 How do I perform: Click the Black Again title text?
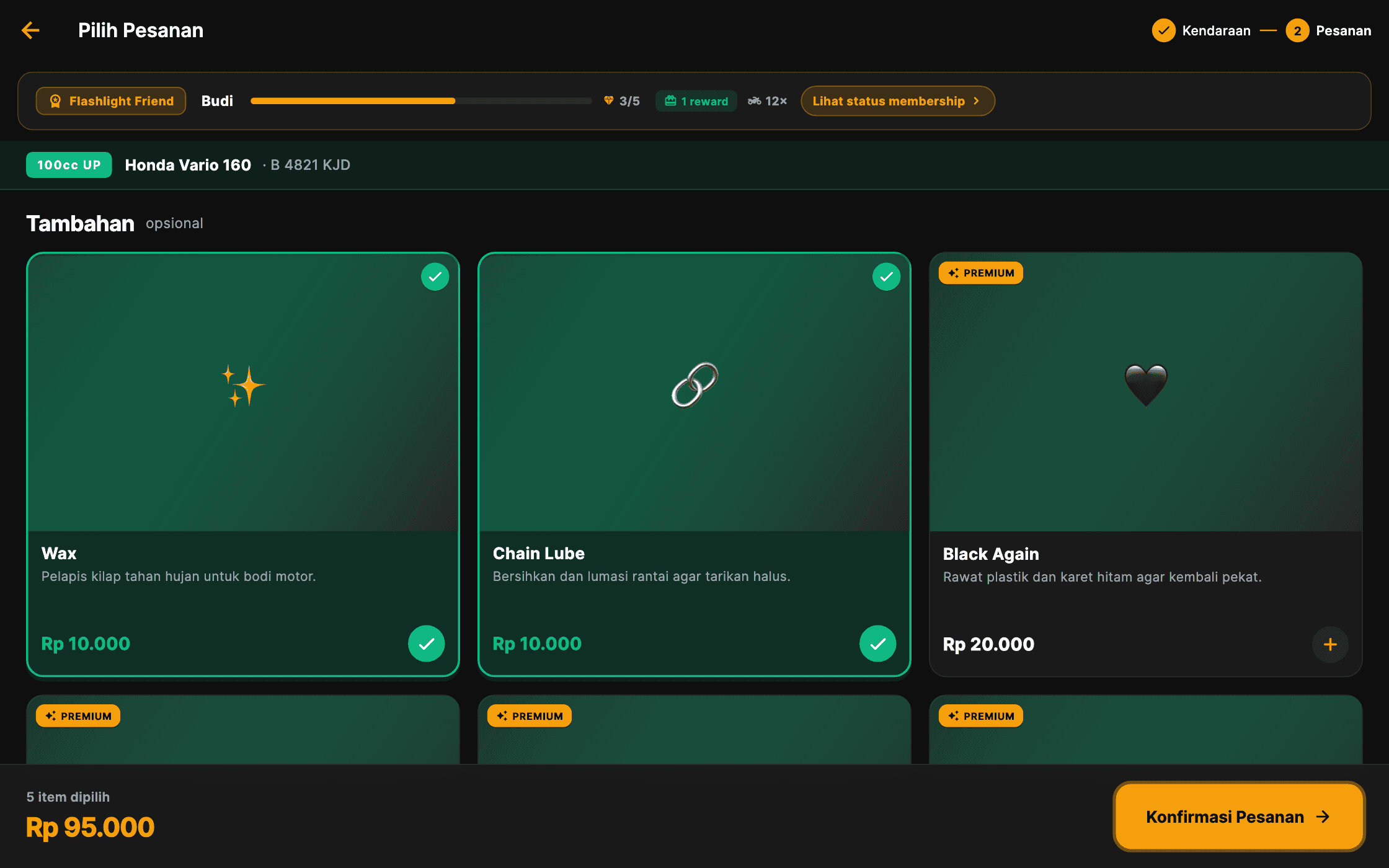[991, 554]
